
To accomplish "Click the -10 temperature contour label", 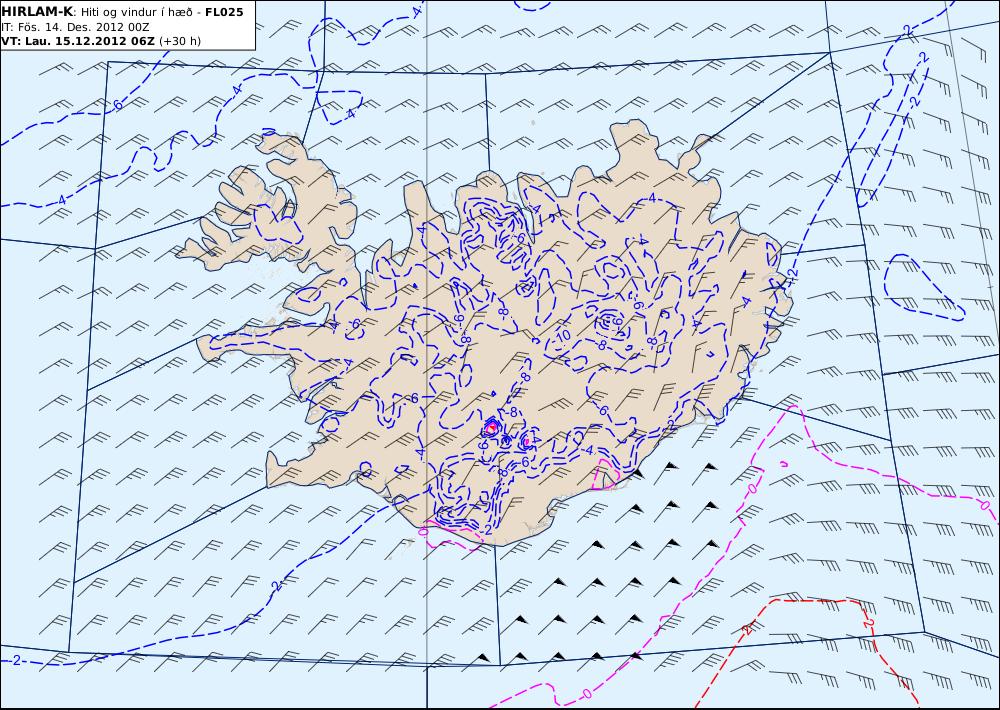I will [x=562, y=336].
